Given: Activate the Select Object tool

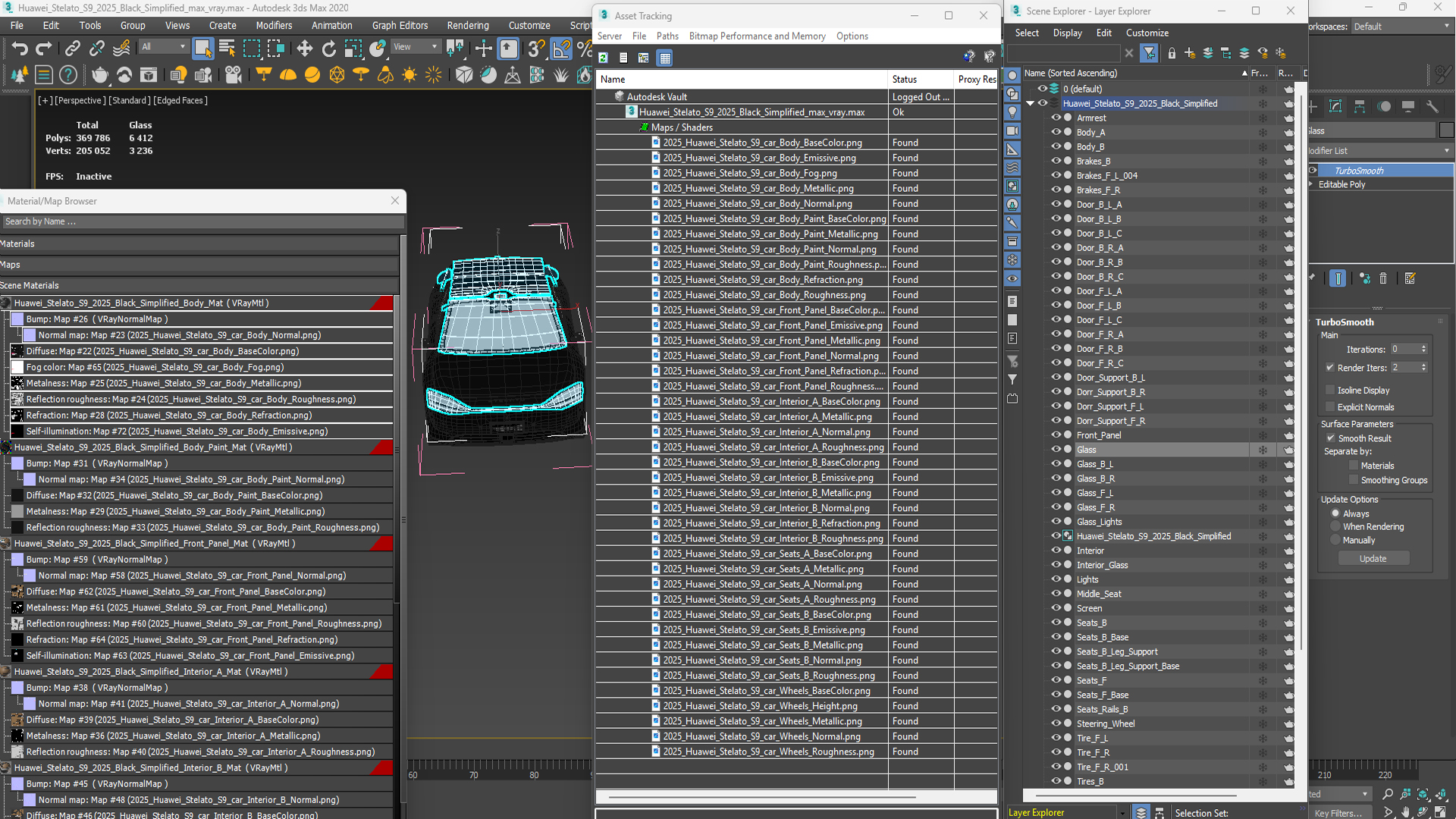Looking at the screenshot, I should point(202,49).
